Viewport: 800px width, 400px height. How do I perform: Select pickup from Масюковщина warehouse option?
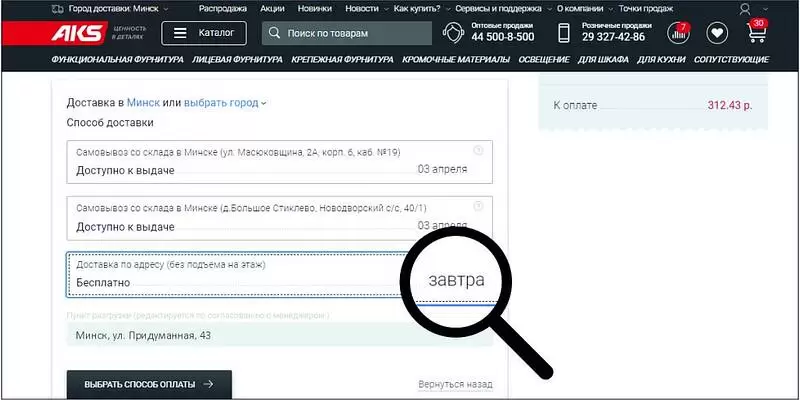[280, 161]
